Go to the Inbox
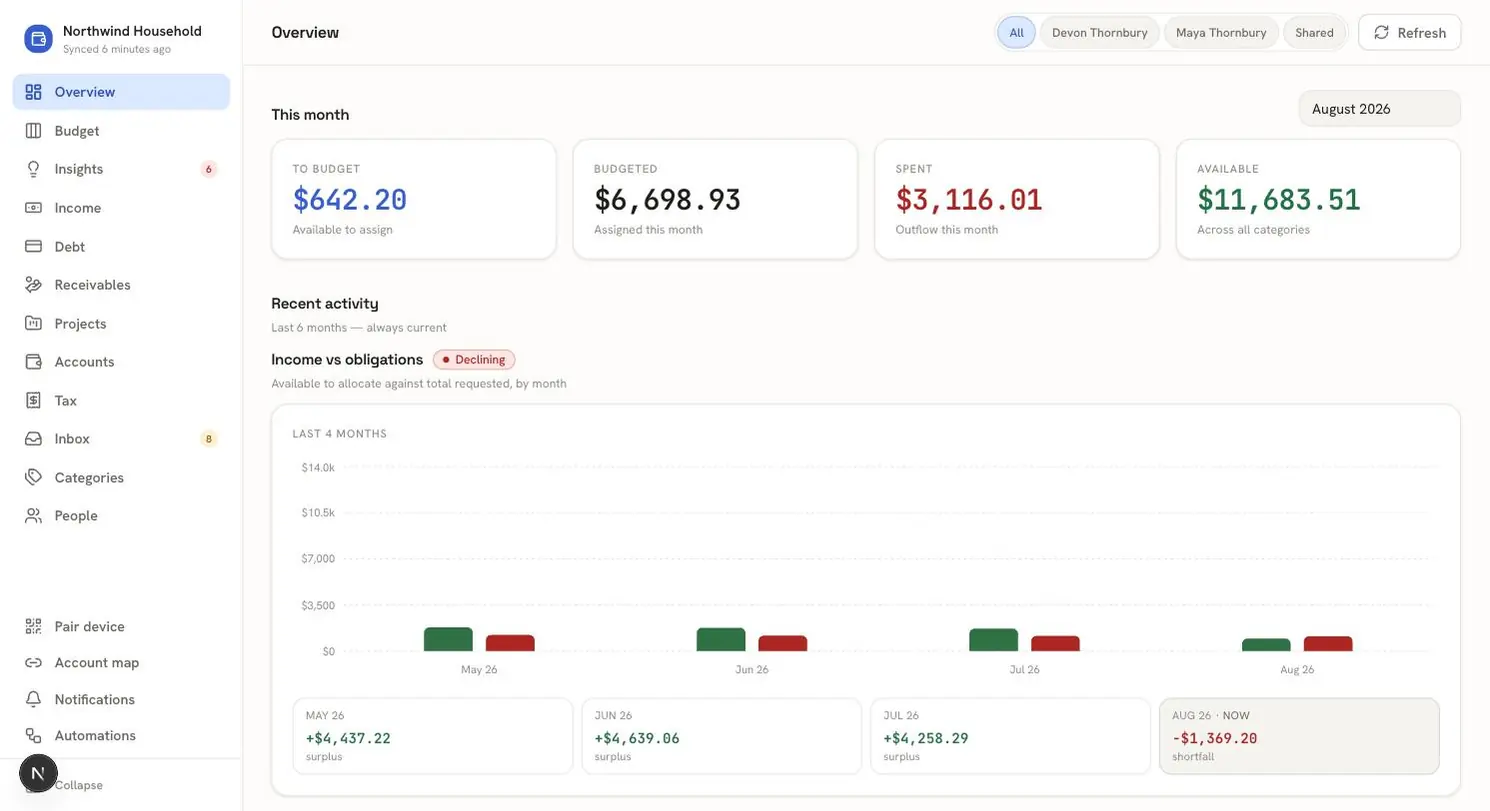Image resolution: width=1490 pixels, height=811 pixels. tap(121, 439)
